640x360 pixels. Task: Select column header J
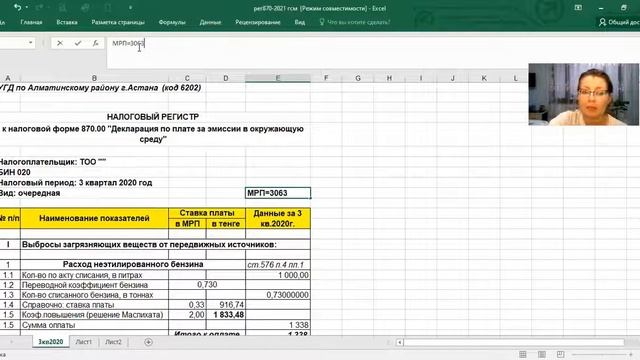(452, 78)
